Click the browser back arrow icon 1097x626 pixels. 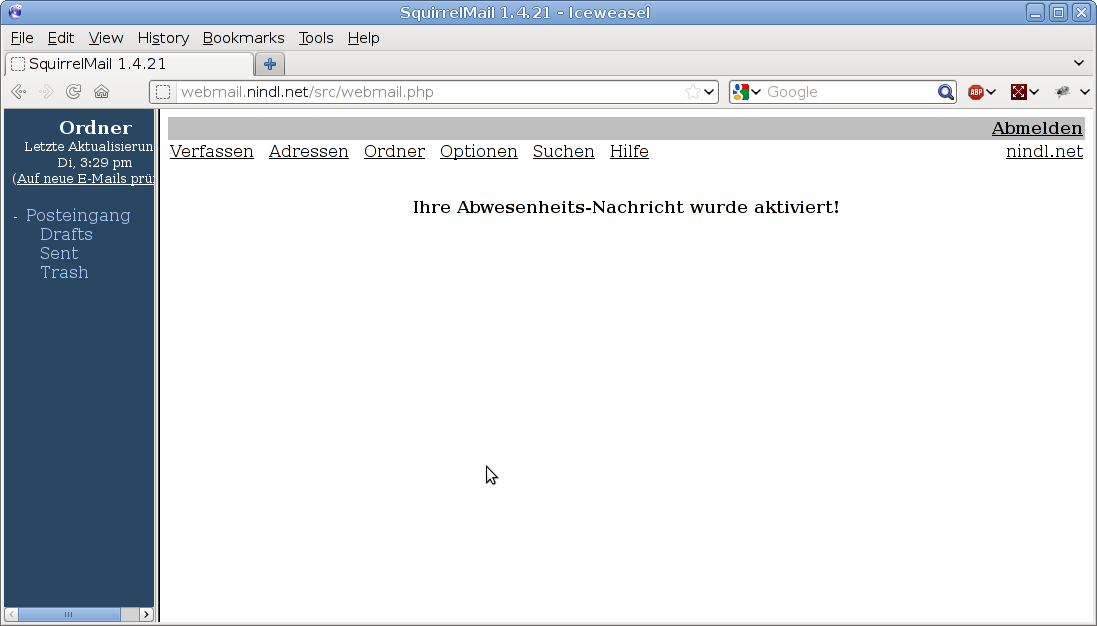click(x=17, y=92)
